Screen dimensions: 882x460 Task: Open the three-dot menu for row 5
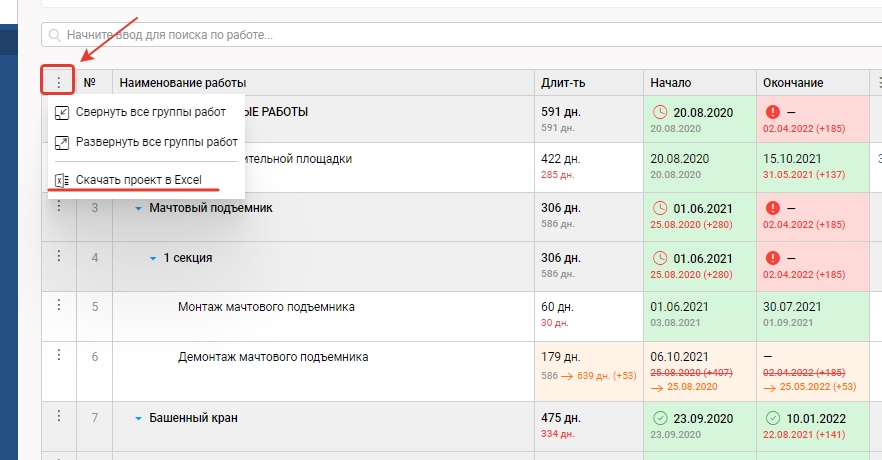[x=58, y=305]
